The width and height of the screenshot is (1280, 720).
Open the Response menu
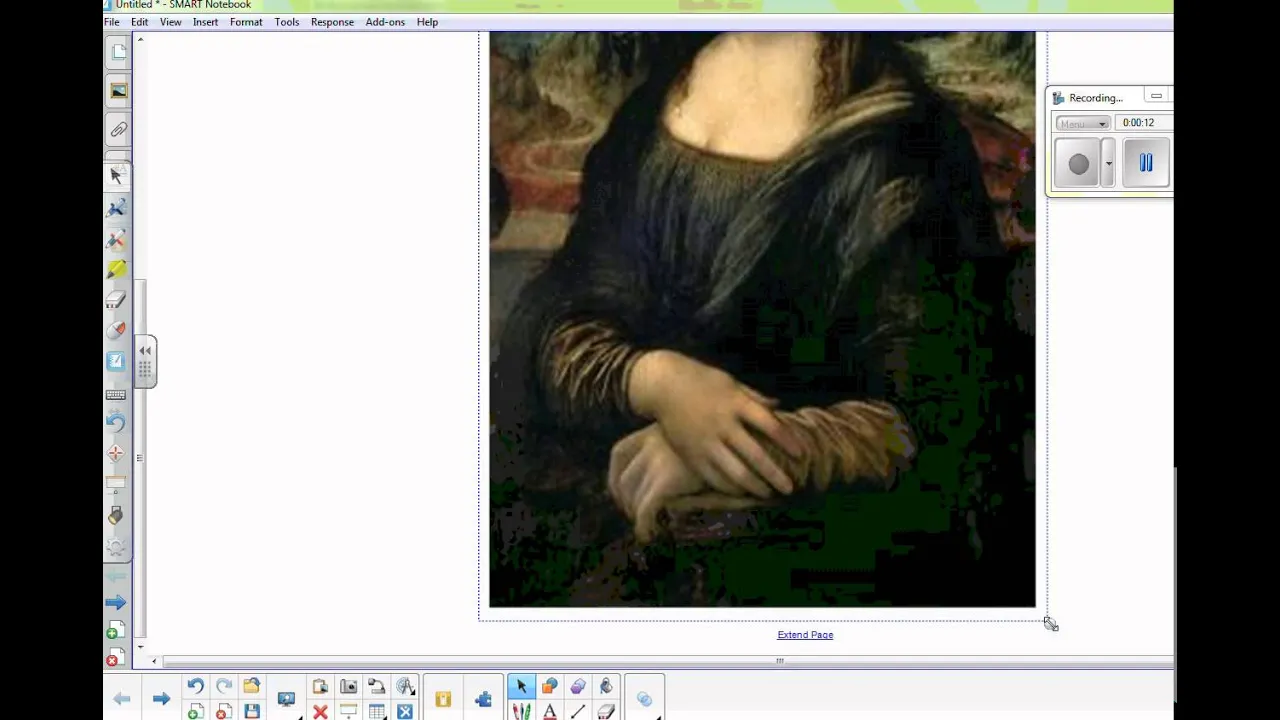click(x=332, y=22)
